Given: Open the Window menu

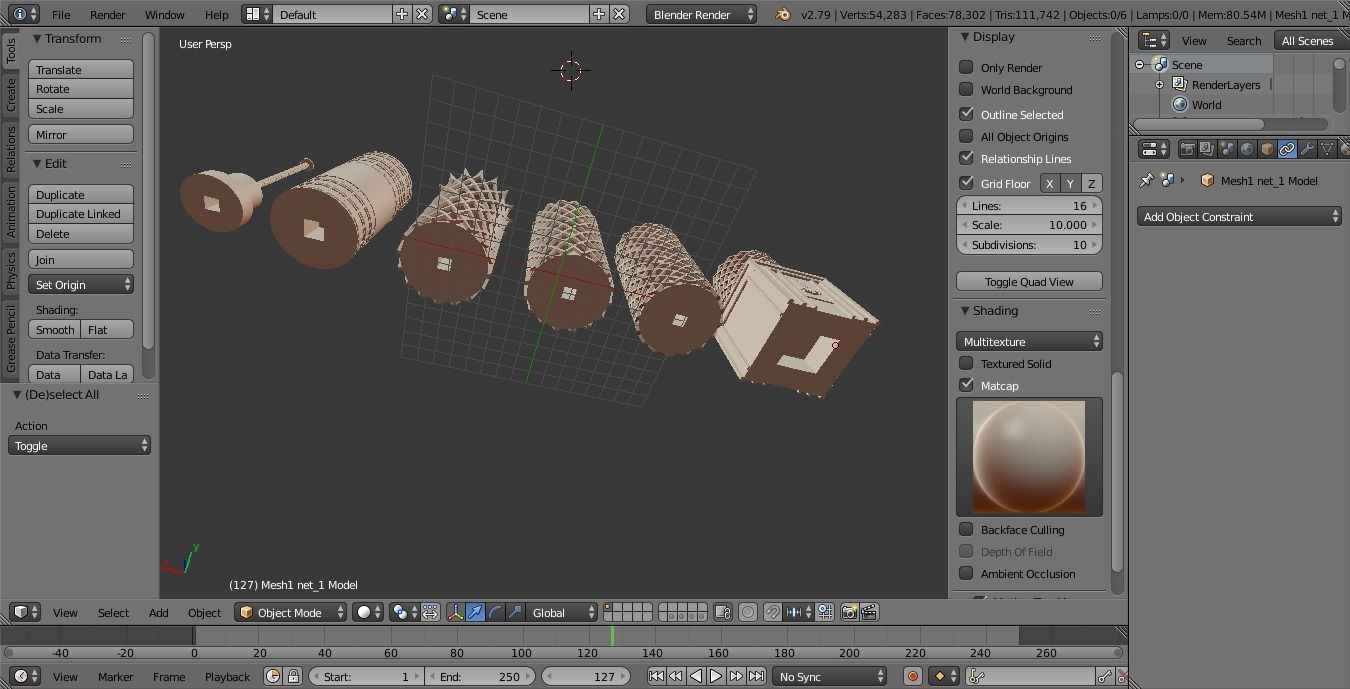Looking at the screenshot, I should [x=164, y=14].
